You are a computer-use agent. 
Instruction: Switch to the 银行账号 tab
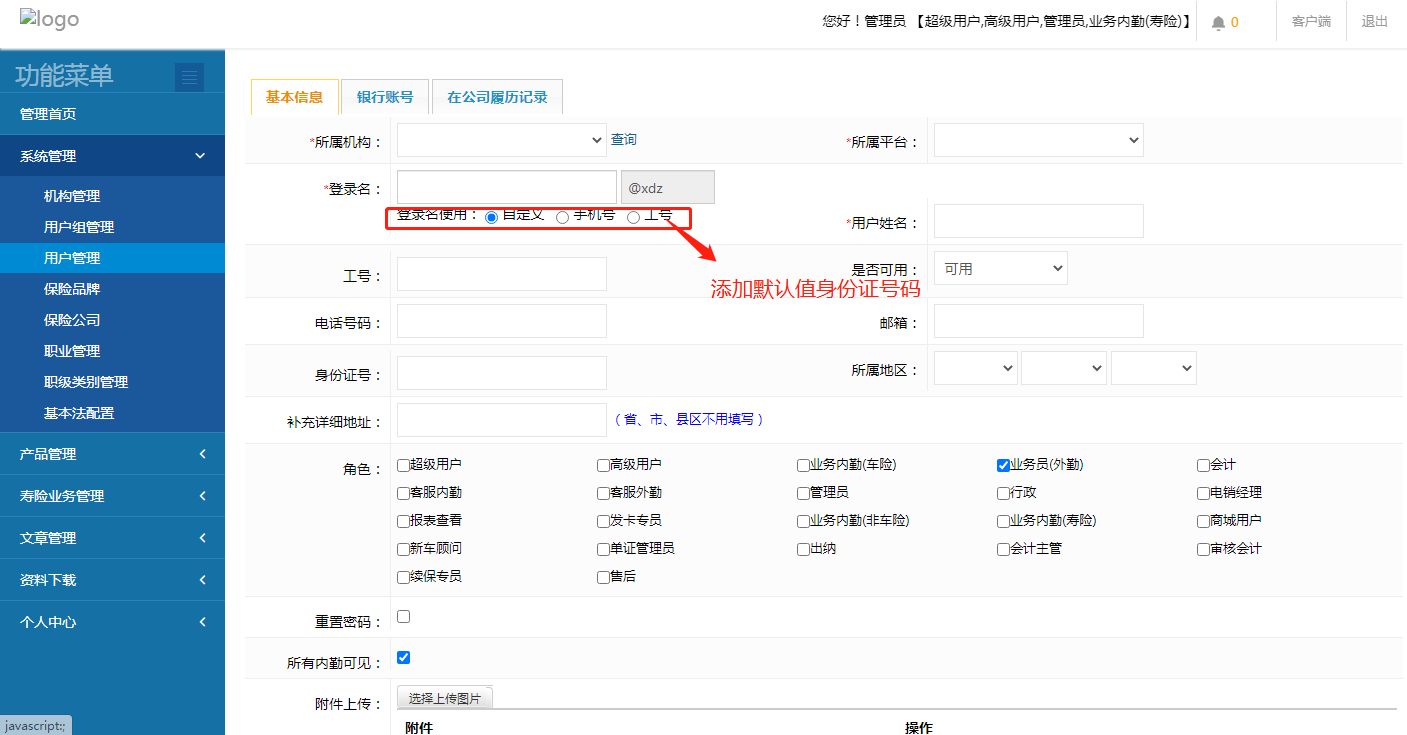point(385,97)
